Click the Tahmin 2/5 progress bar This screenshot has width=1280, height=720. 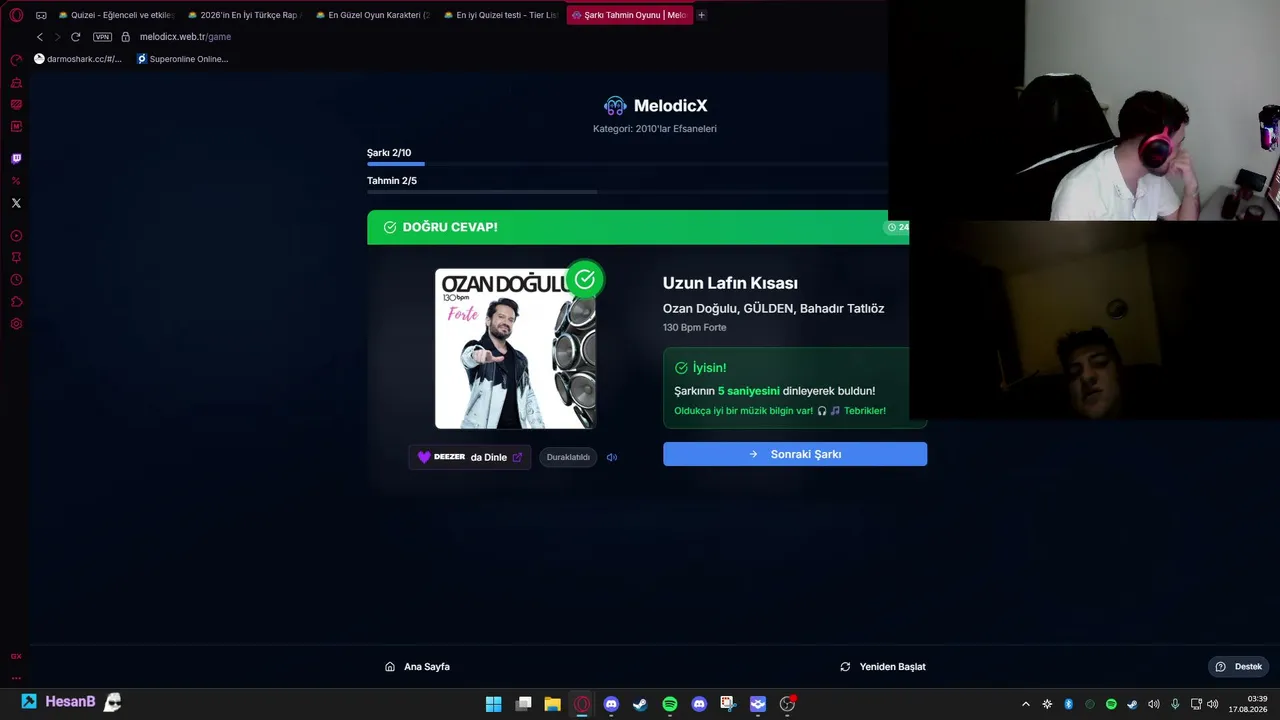coord(627,191)
